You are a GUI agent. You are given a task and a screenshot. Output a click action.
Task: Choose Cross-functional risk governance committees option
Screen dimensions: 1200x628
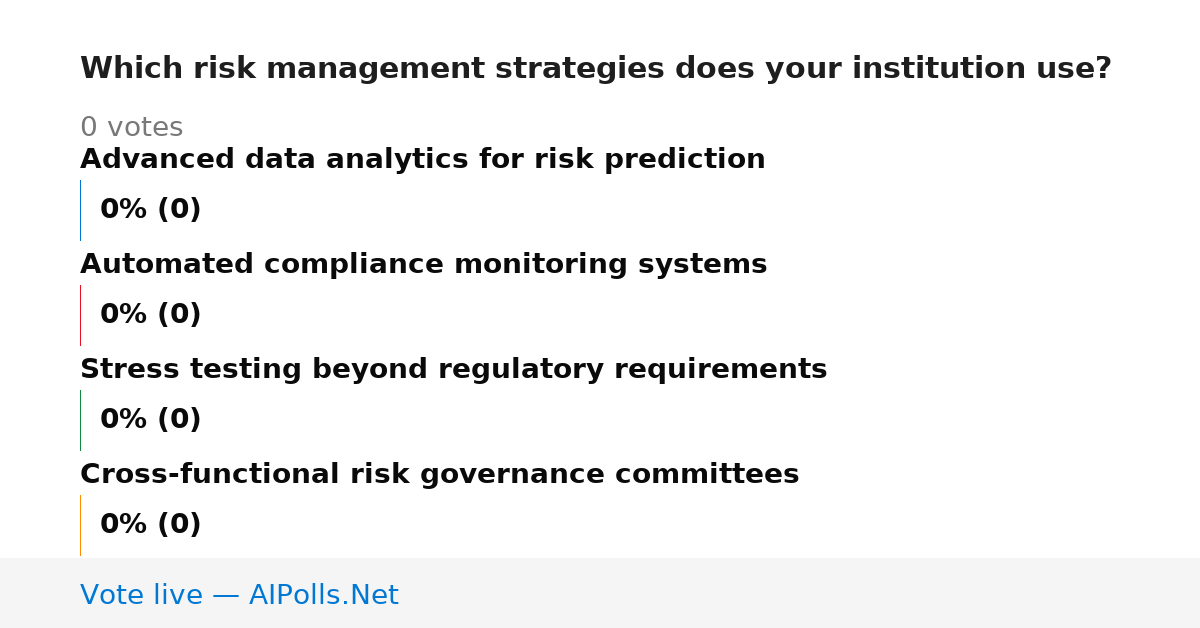pos(440,475)
